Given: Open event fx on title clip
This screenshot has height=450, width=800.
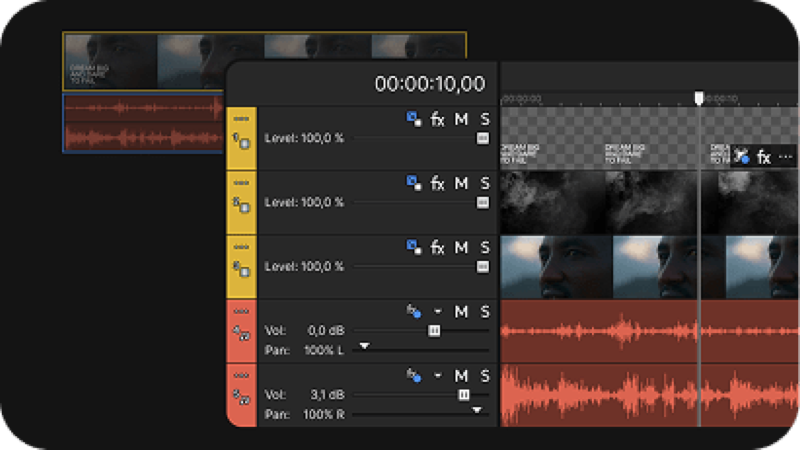Looking at the screenshot, I should [763, 157].
